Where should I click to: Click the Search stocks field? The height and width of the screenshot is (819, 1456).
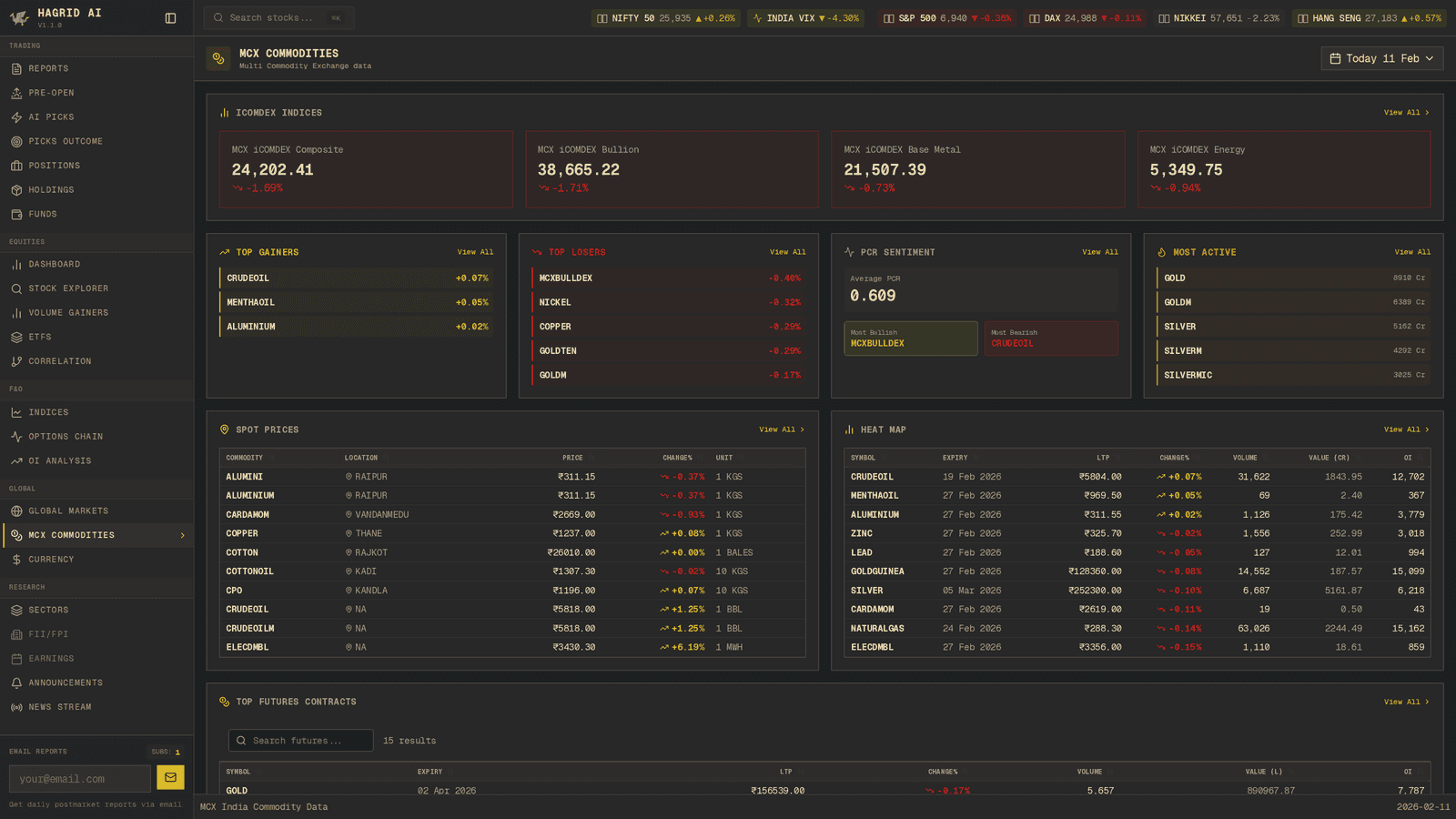coord(279,18)
